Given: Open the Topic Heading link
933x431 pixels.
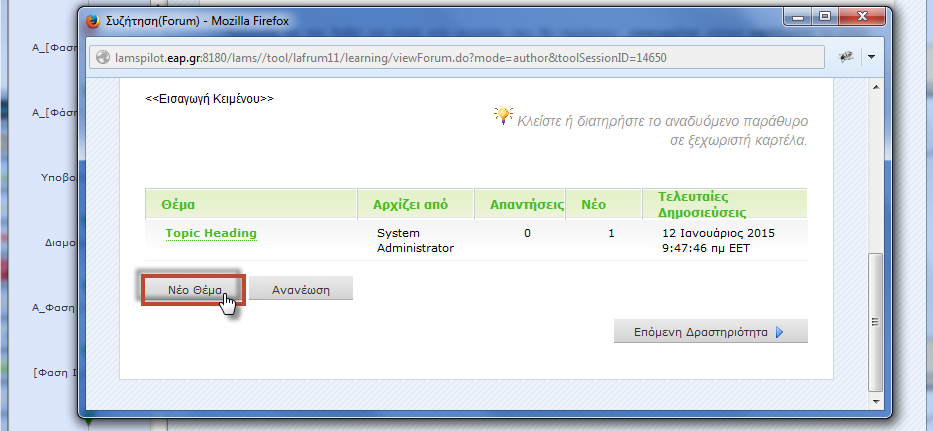Looking at the screenshot, I should (x=211, y=233).
